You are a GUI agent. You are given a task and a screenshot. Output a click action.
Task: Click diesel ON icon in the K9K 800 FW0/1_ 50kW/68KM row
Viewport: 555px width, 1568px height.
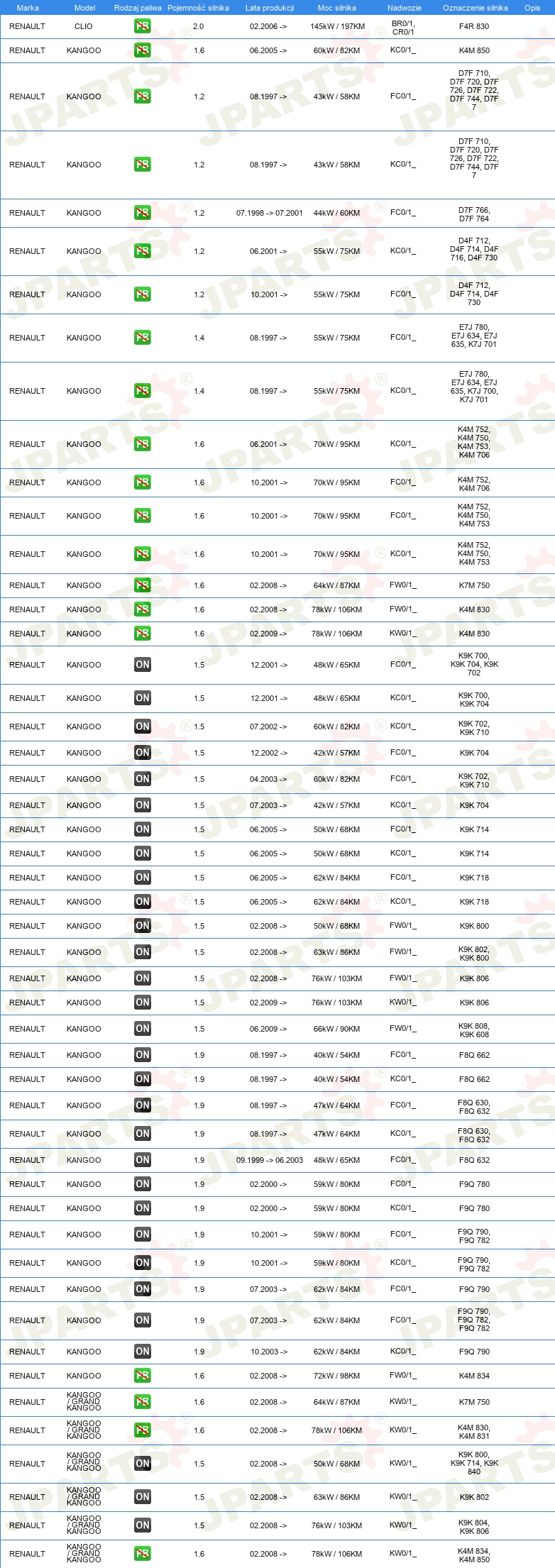click(x=142, y=926)
